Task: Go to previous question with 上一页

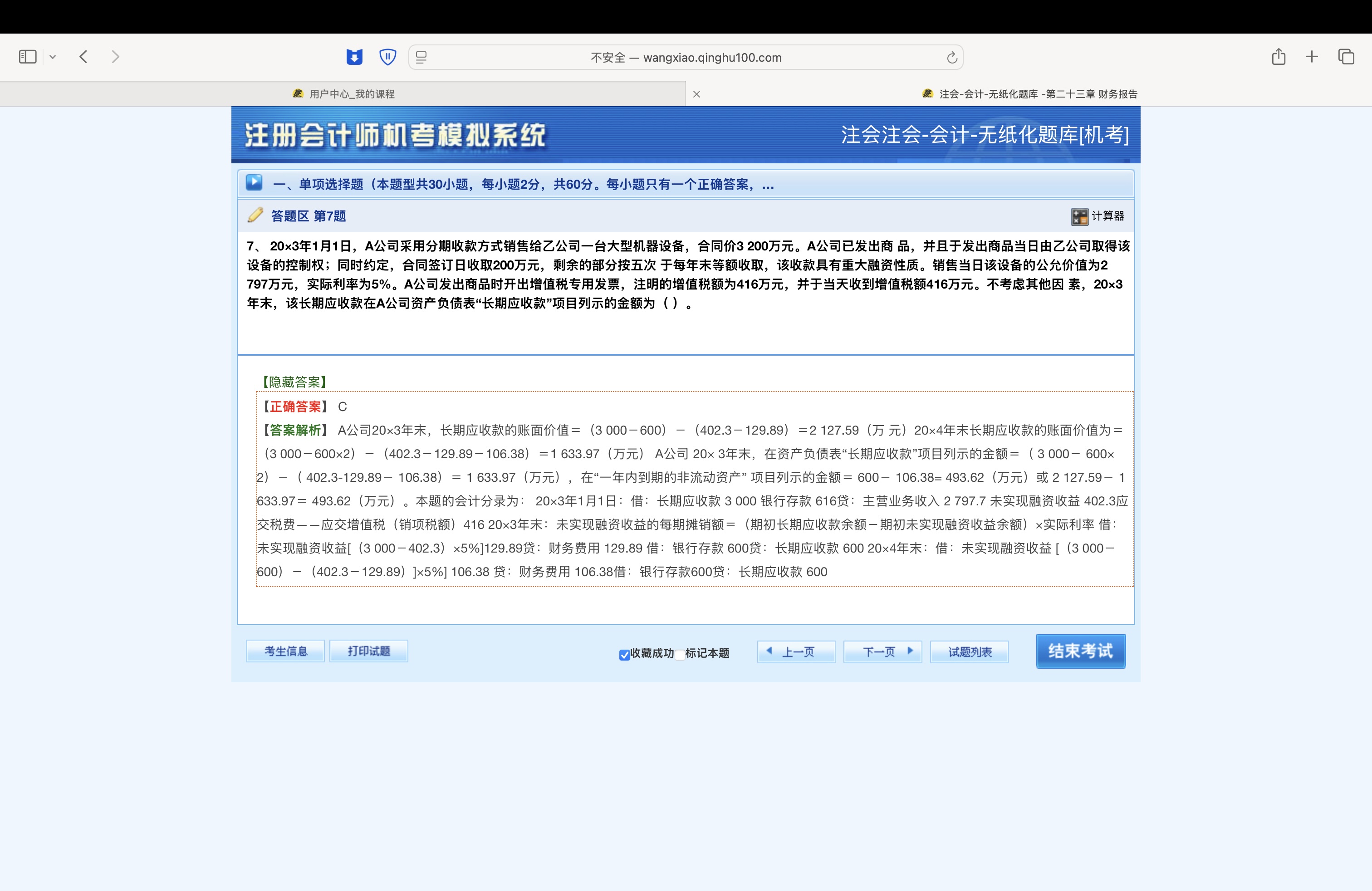Action: 797,652
